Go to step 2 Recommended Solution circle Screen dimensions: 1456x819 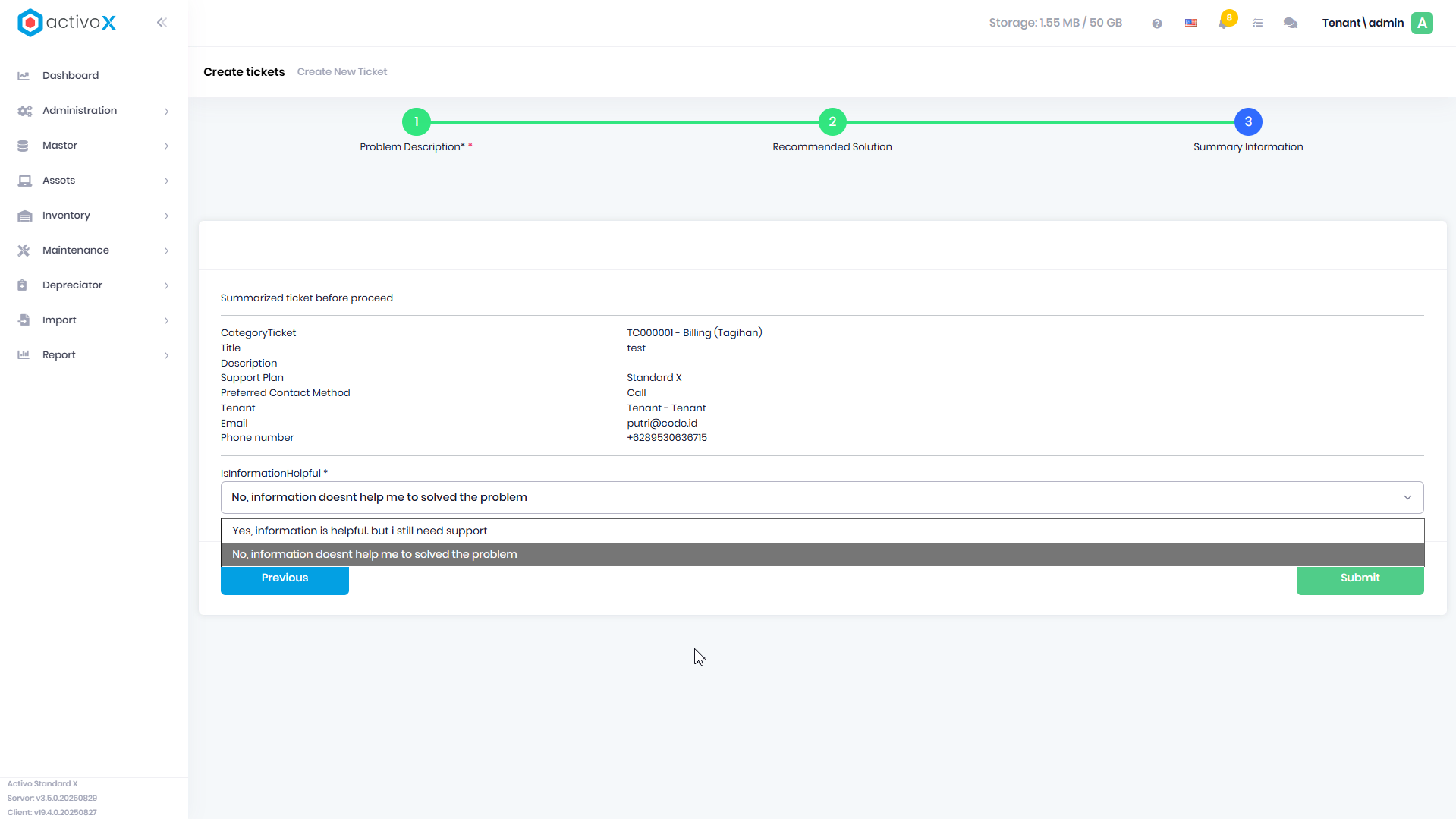832,122
